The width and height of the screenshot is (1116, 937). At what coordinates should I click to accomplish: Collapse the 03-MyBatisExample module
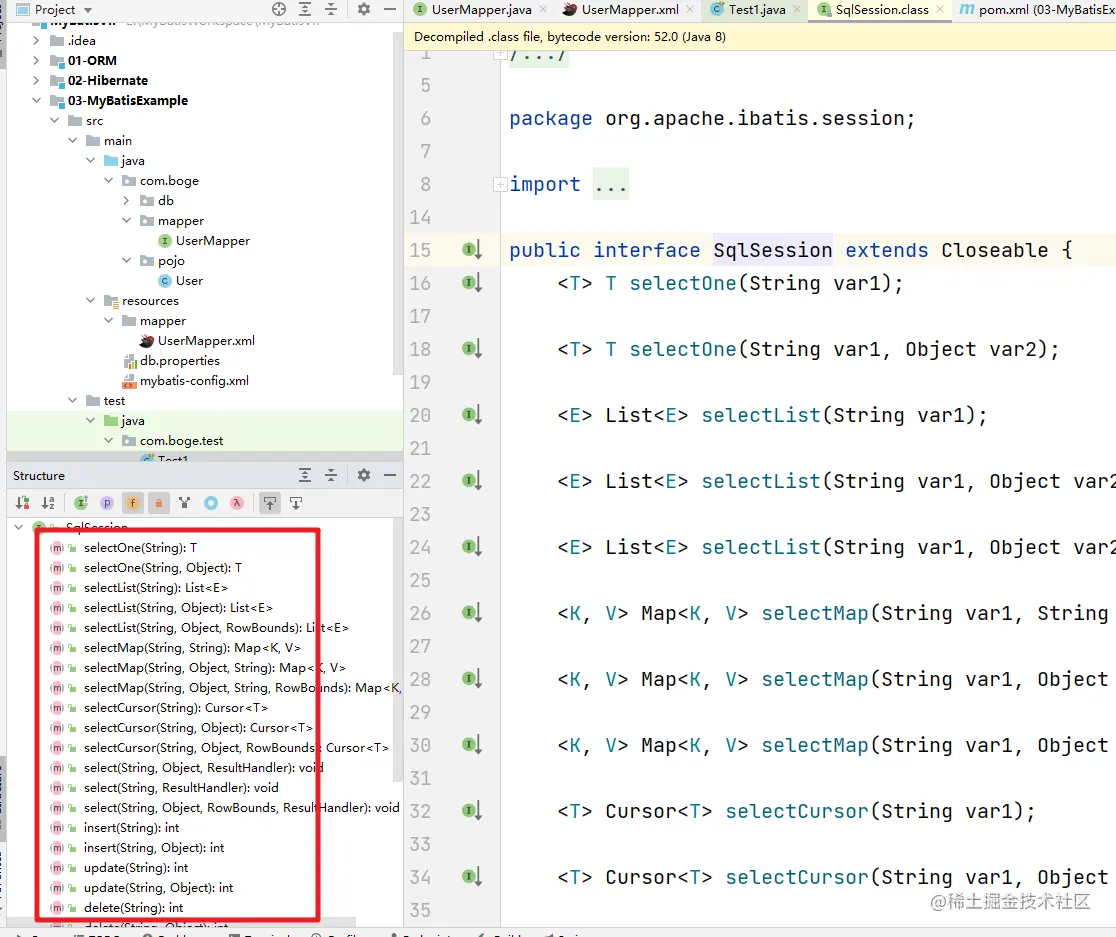[x=36, y=100]
